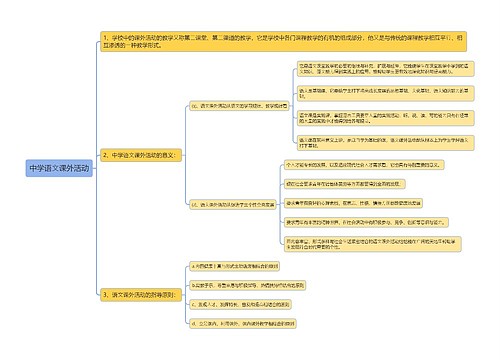The width and height of the screenshot is (500, 360).
Task: Click the node 3. 语文课外活动的指导原则
Action: pos(141,295)
